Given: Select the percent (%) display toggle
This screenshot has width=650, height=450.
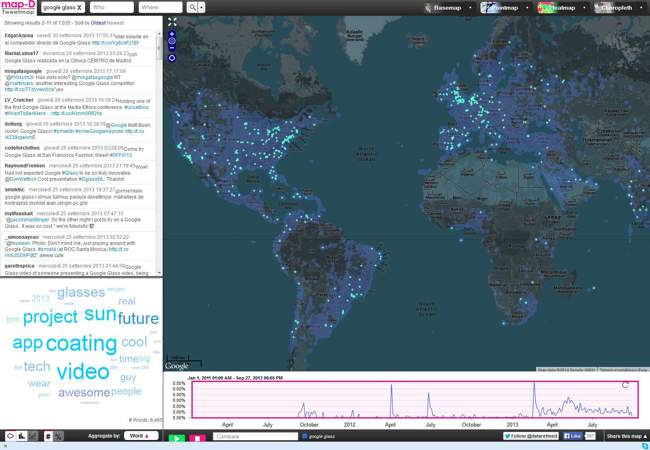Looking at the screenshot, I should 58,436.
